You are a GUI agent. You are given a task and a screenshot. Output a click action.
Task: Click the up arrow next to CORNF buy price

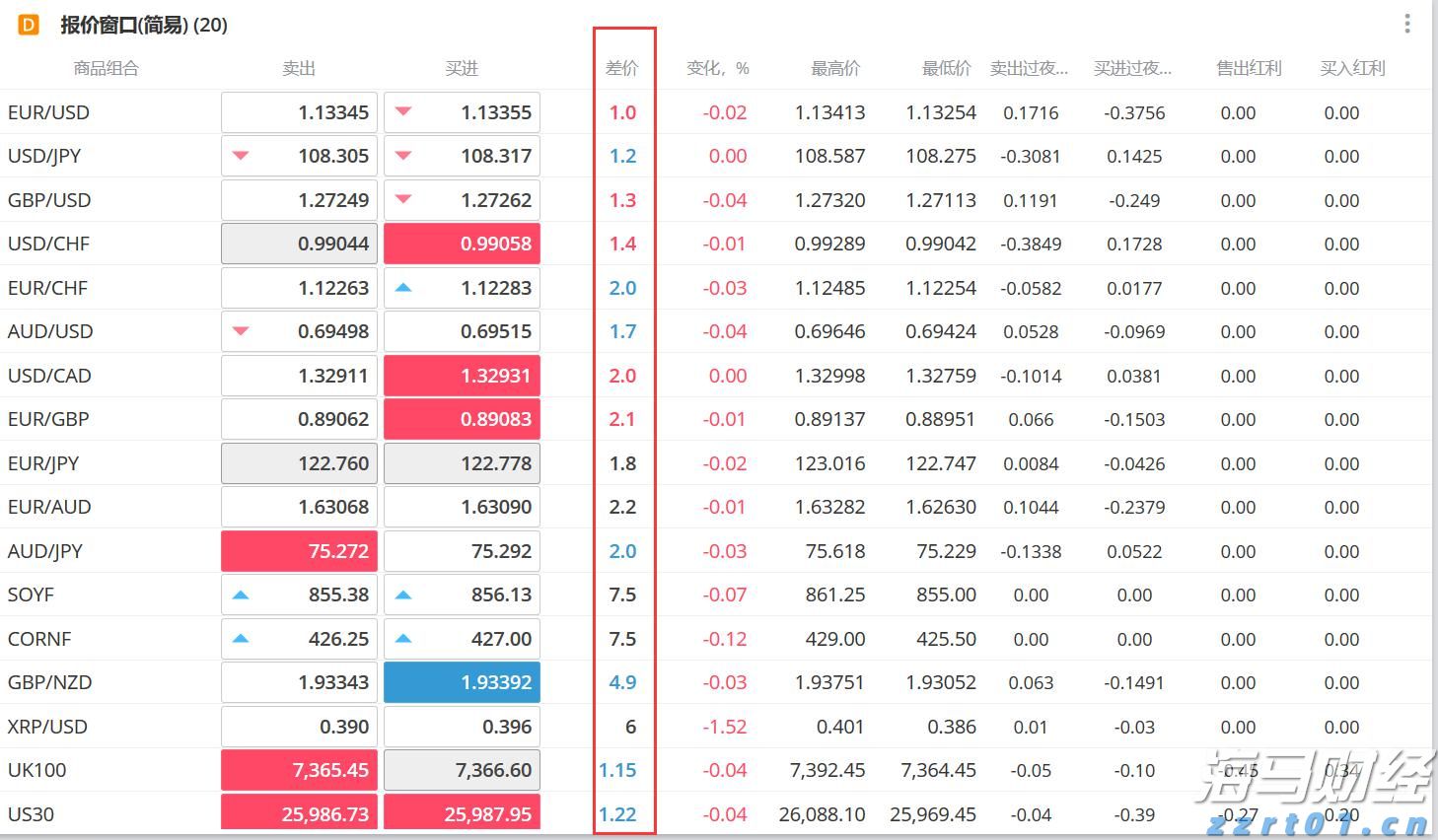403,638
